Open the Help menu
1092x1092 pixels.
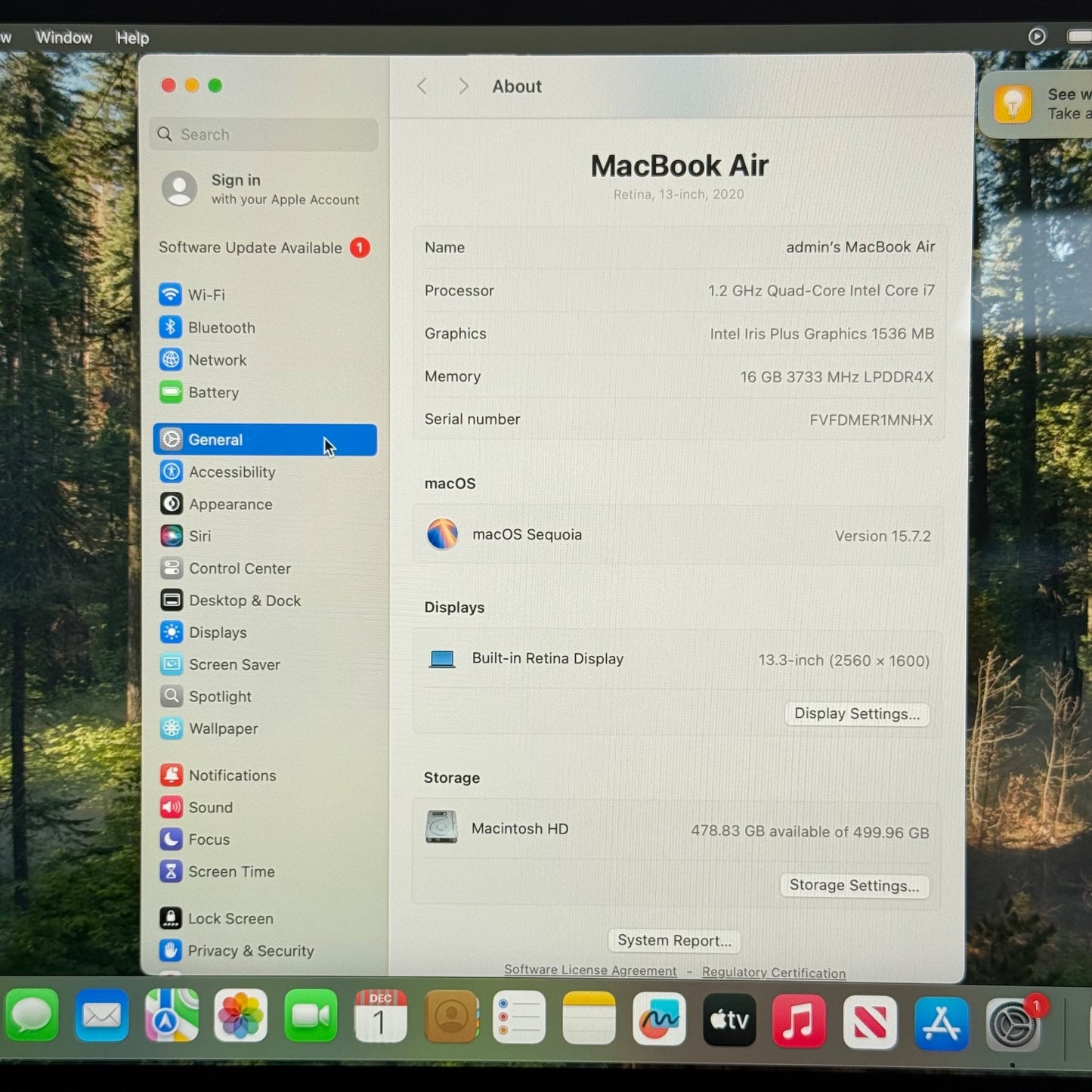[x=132, y=38]
